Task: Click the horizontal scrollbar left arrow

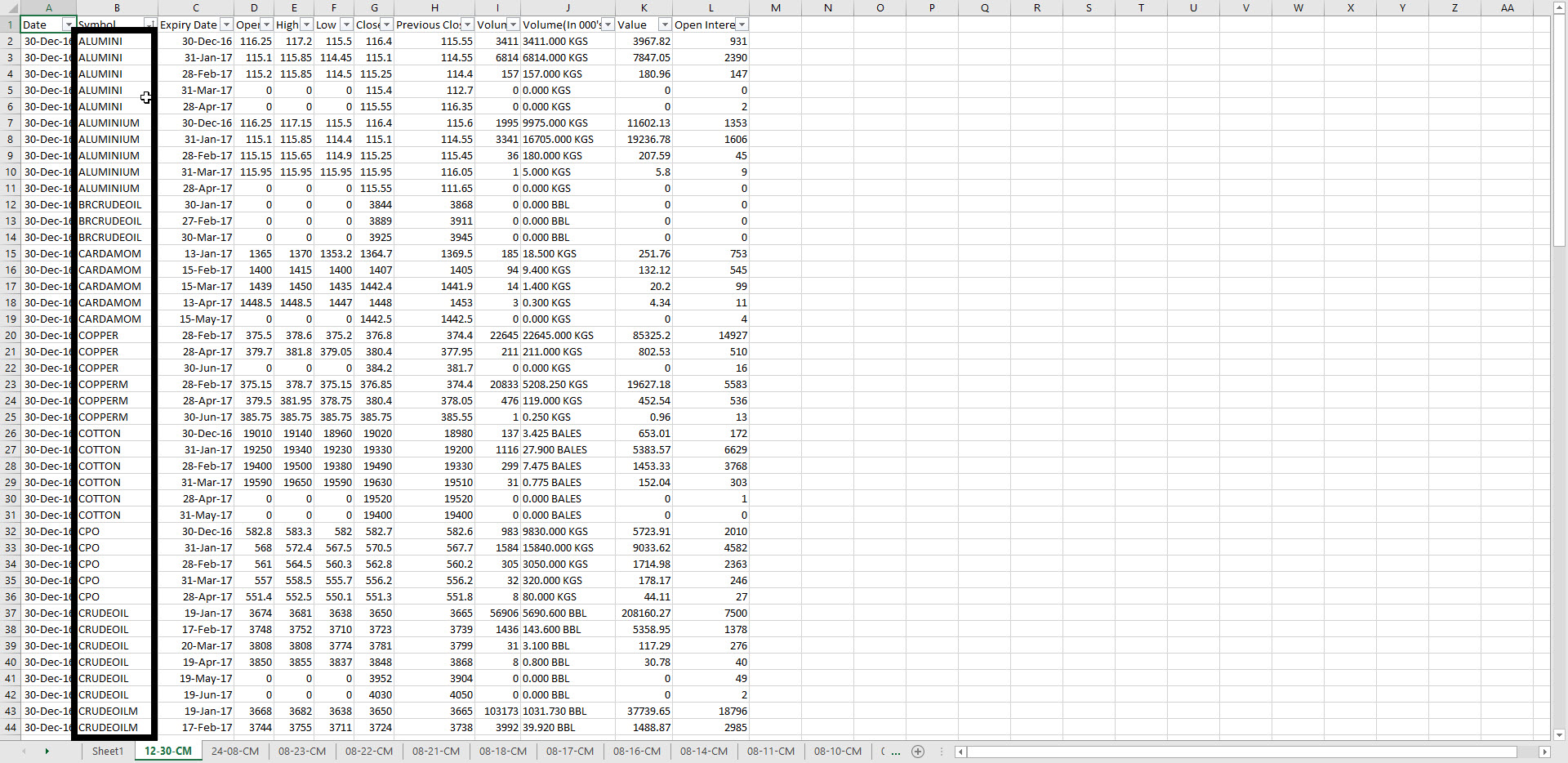Action: point(961,752)
